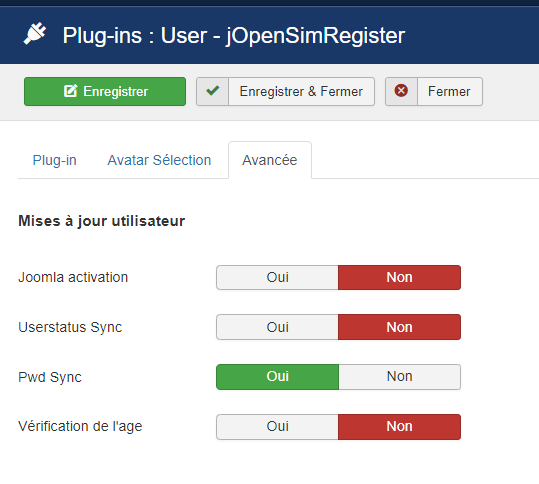Click the edit icon on Enregistrer button

tap(70, 91)
